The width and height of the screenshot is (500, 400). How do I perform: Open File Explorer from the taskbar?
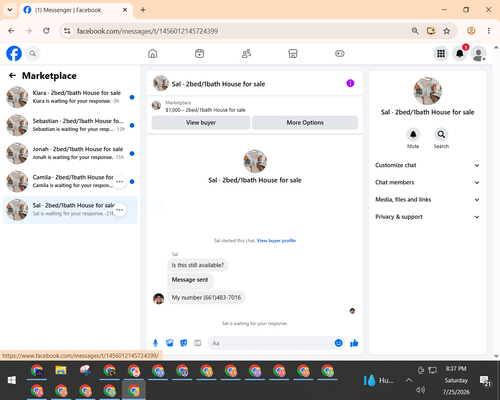pos(61,370)
